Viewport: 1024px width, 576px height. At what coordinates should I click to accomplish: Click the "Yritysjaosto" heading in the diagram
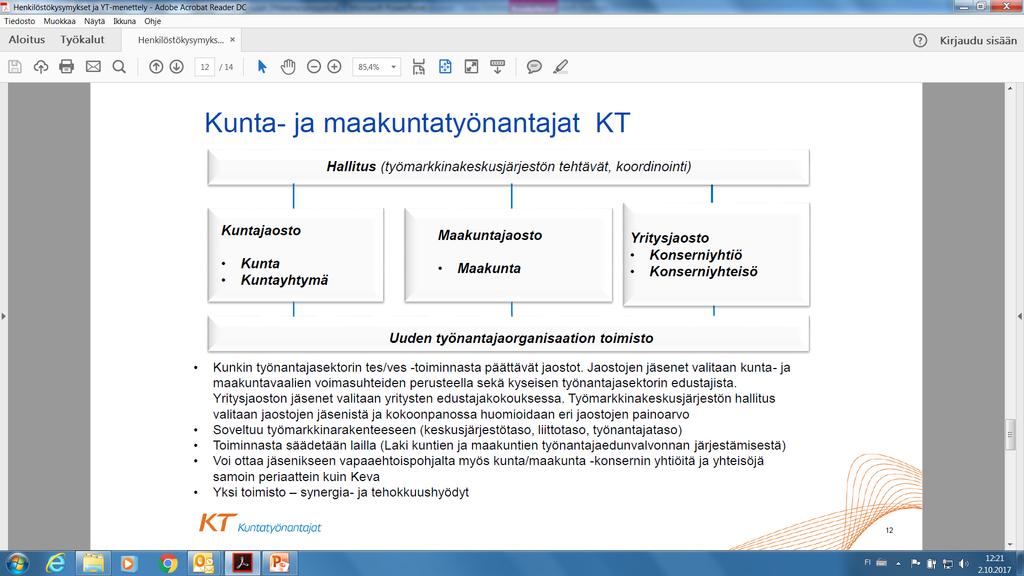tap(669, 238)
